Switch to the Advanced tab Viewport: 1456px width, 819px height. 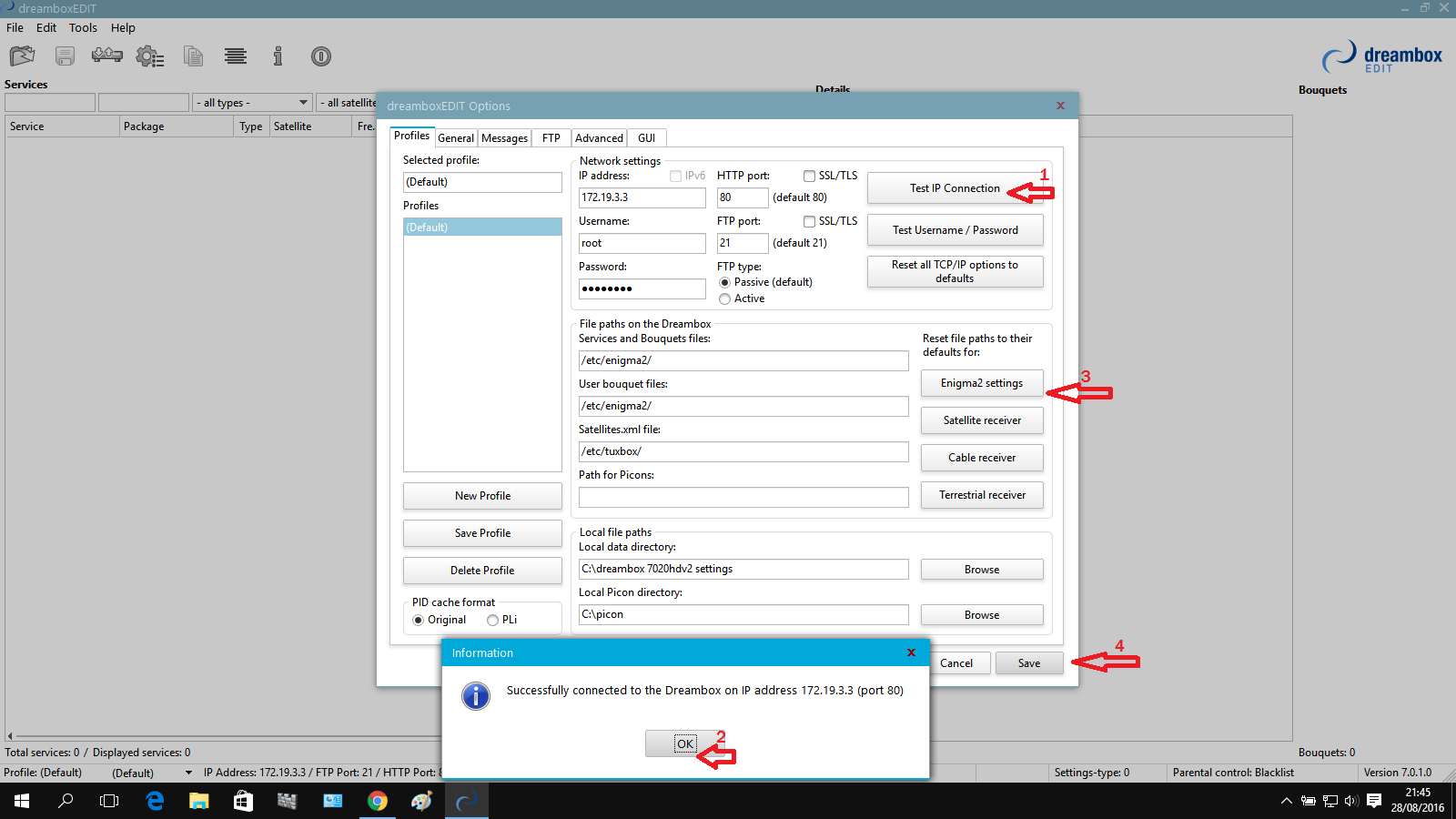599,138
